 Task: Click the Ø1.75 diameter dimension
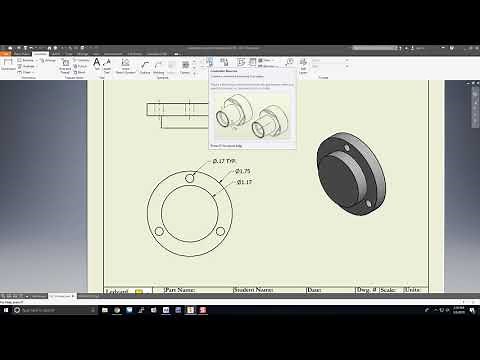[x=243, y=171]
